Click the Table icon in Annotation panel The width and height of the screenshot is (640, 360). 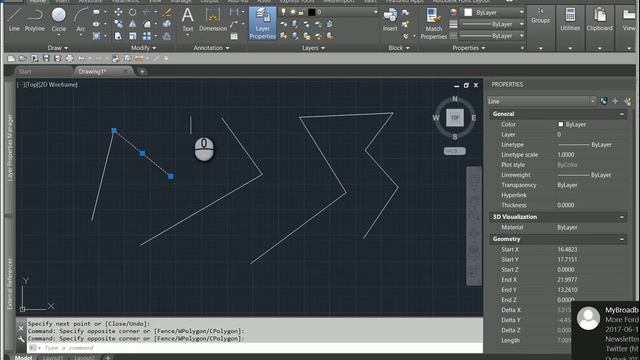[234, 36]
